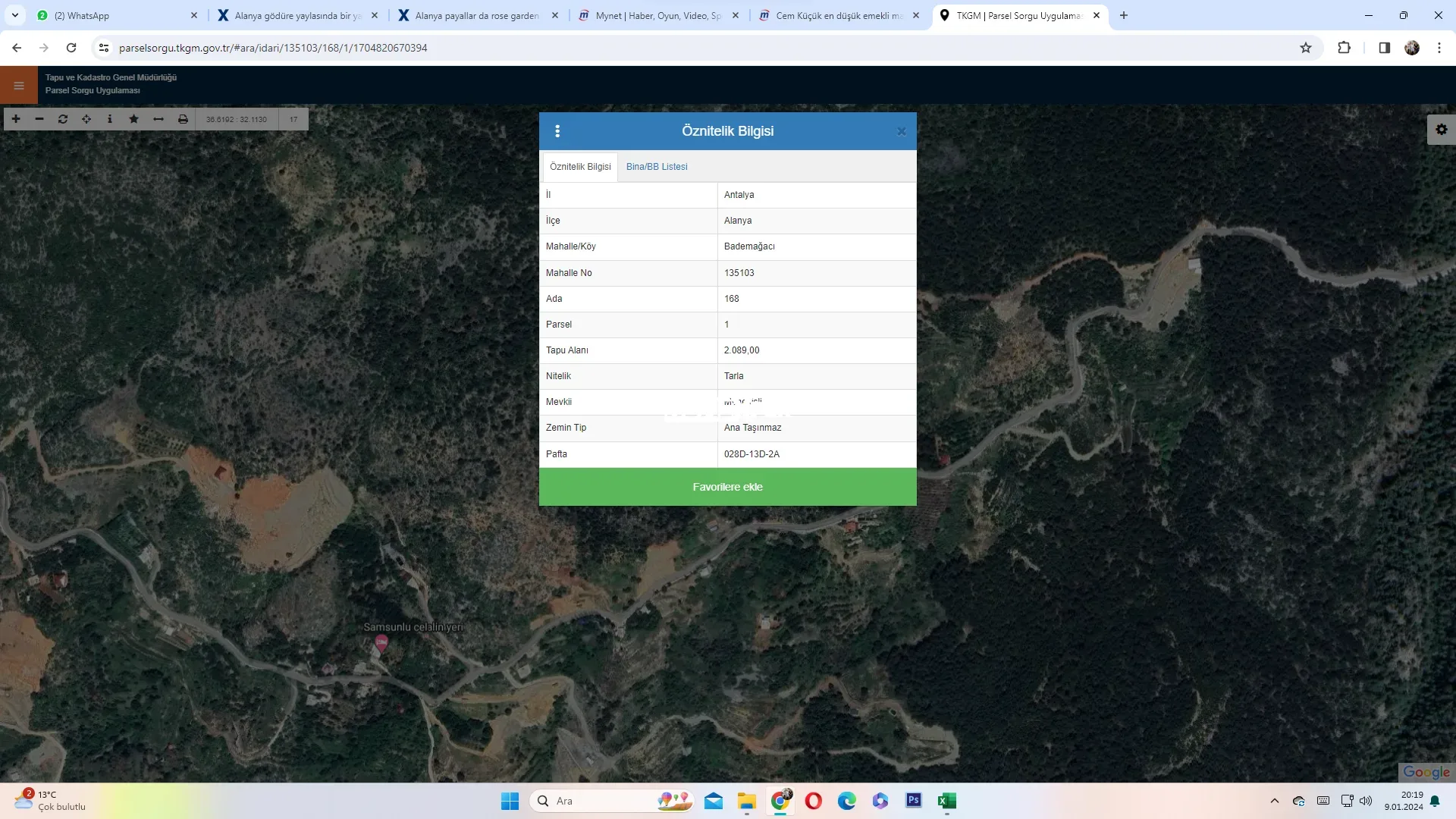Click the zoom in plus icon
Screen dimensions: 1456x819
tap(16, 119)
